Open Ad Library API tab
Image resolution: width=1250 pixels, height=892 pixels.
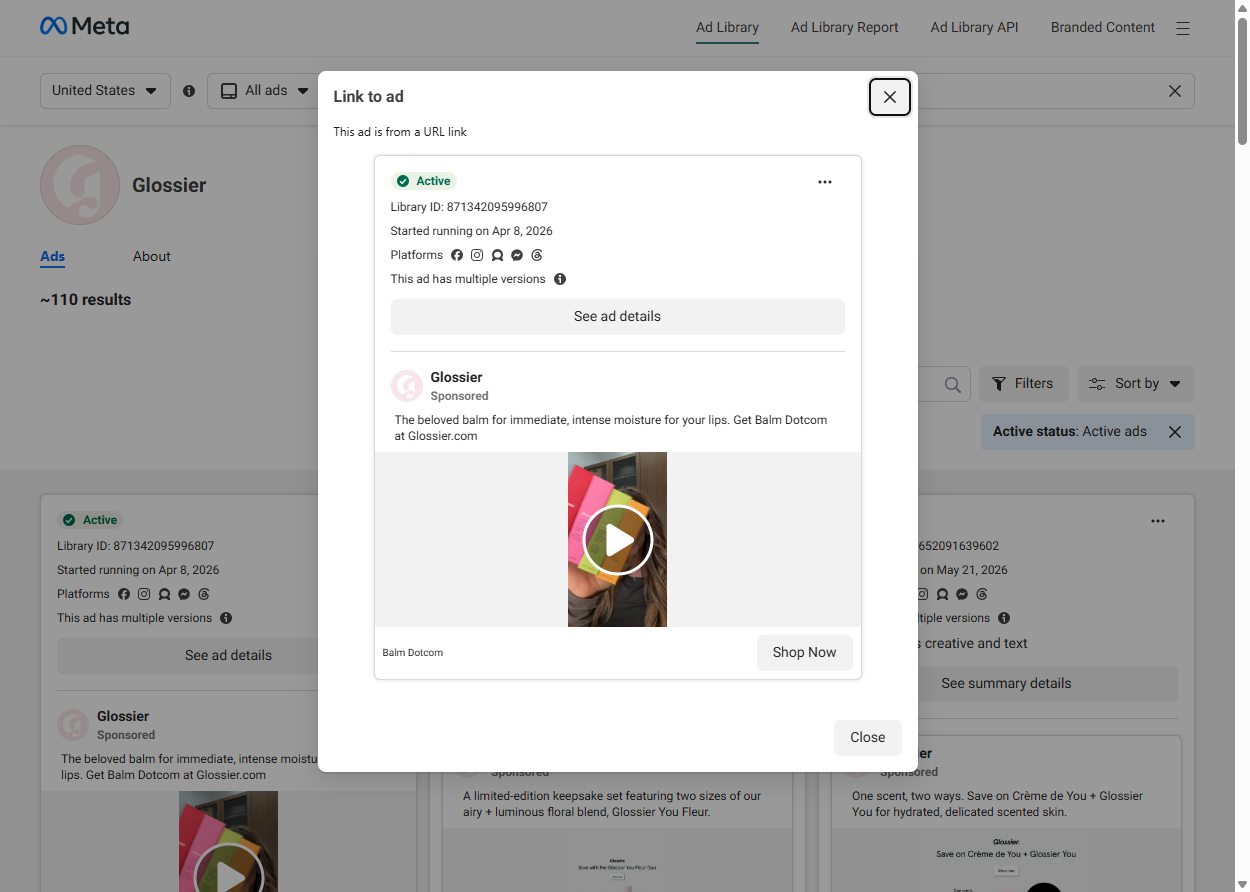point(974,28)
